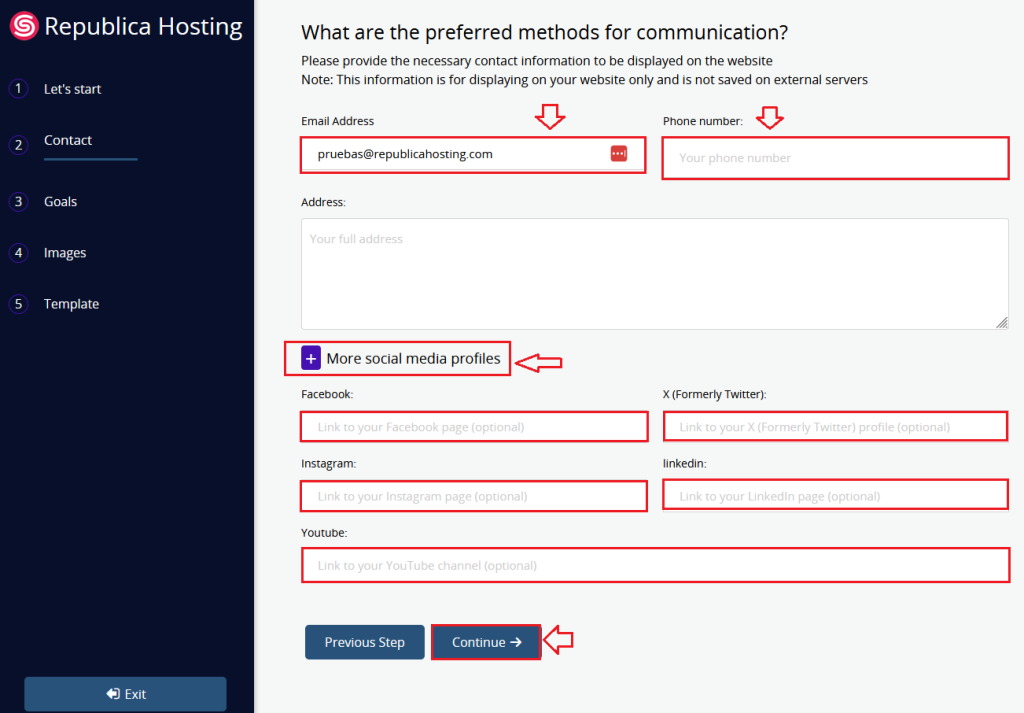Click into the Facebook link field

coord(474,427)
